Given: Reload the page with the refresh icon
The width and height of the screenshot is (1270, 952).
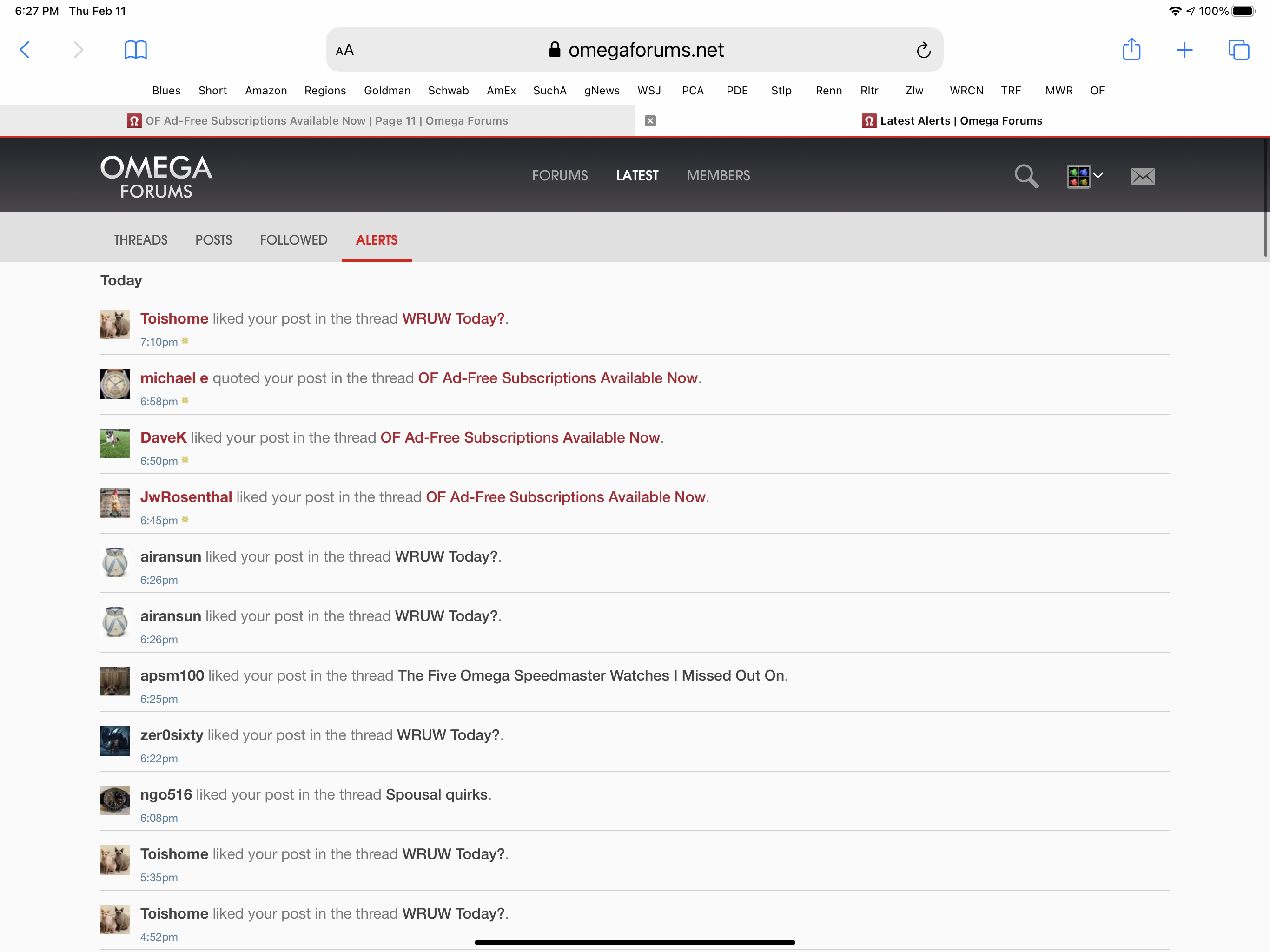Looking at the screenshot, I should pos(923,51).
